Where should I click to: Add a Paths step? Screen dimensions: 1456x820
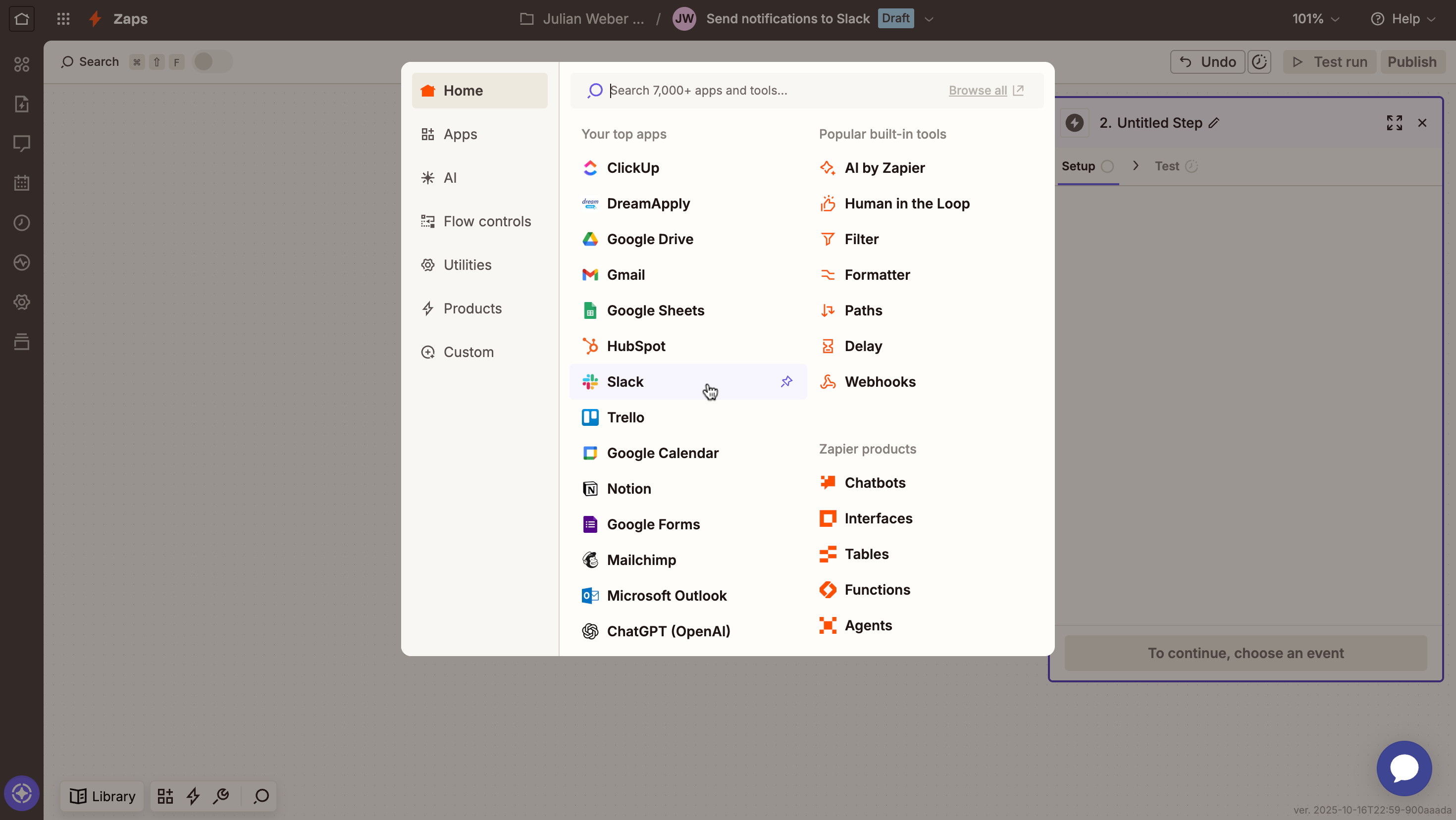925,310
